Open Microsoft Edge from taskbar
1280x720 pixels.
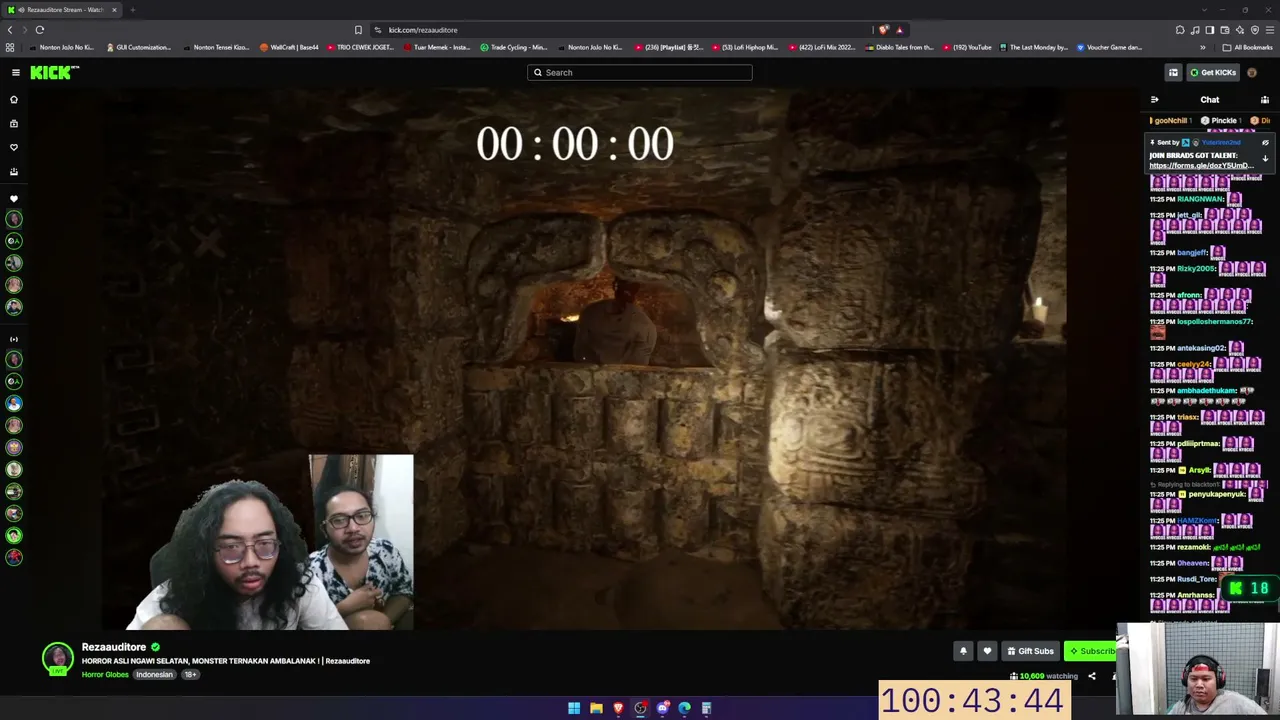pos(684,708)
